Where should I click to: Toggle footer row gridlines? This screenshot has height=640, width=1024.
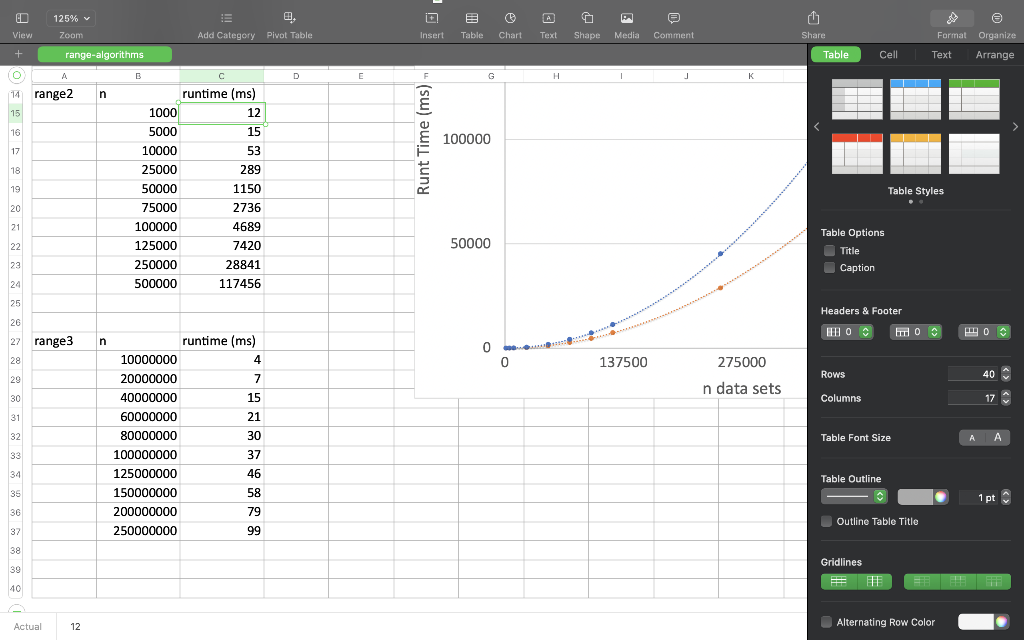point(993,581)
